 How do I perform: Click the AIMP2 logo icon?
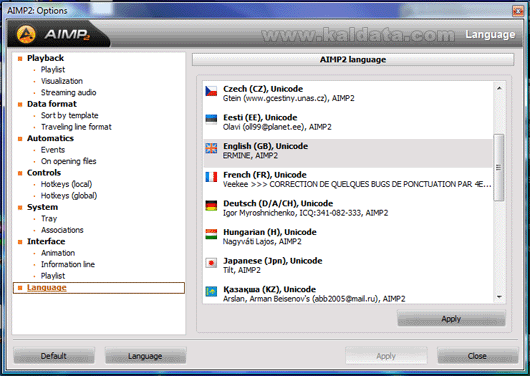26,34
